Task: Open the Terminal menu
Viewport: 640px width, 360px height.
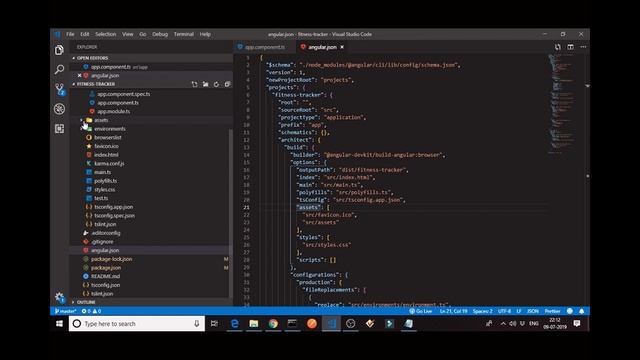Action: click(184, 34)
